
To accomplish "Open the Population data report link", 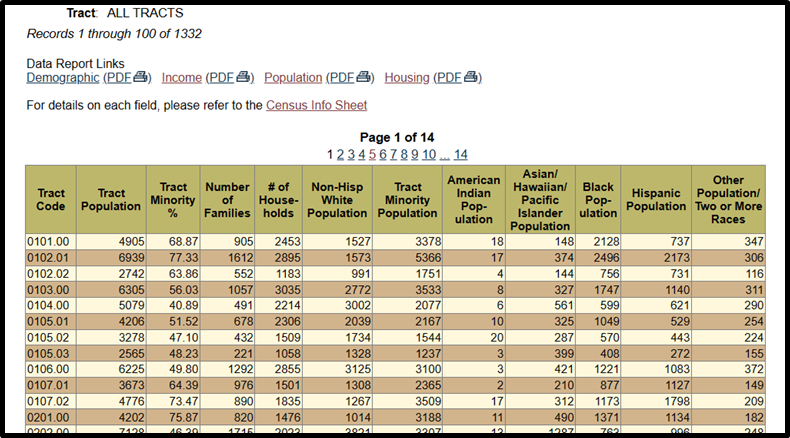I will click(293, 78).
